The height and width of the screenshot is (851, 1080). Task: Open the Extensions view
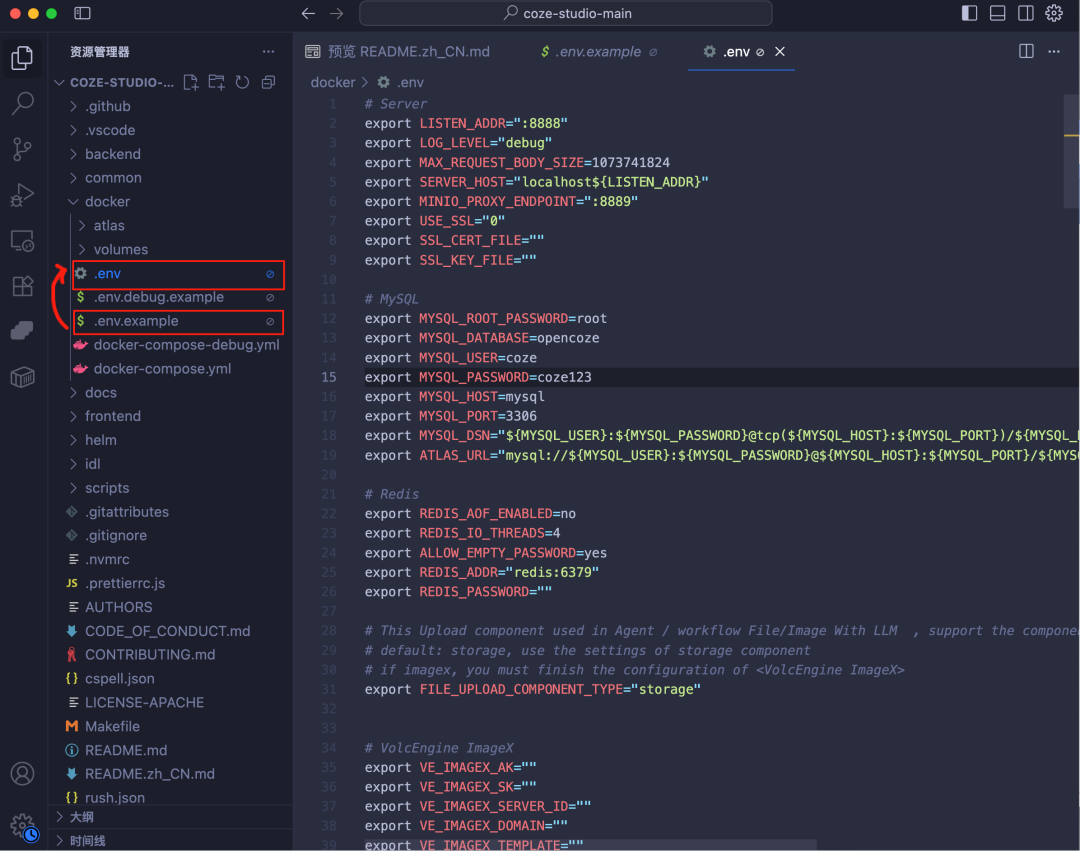[x=23, y=286]
